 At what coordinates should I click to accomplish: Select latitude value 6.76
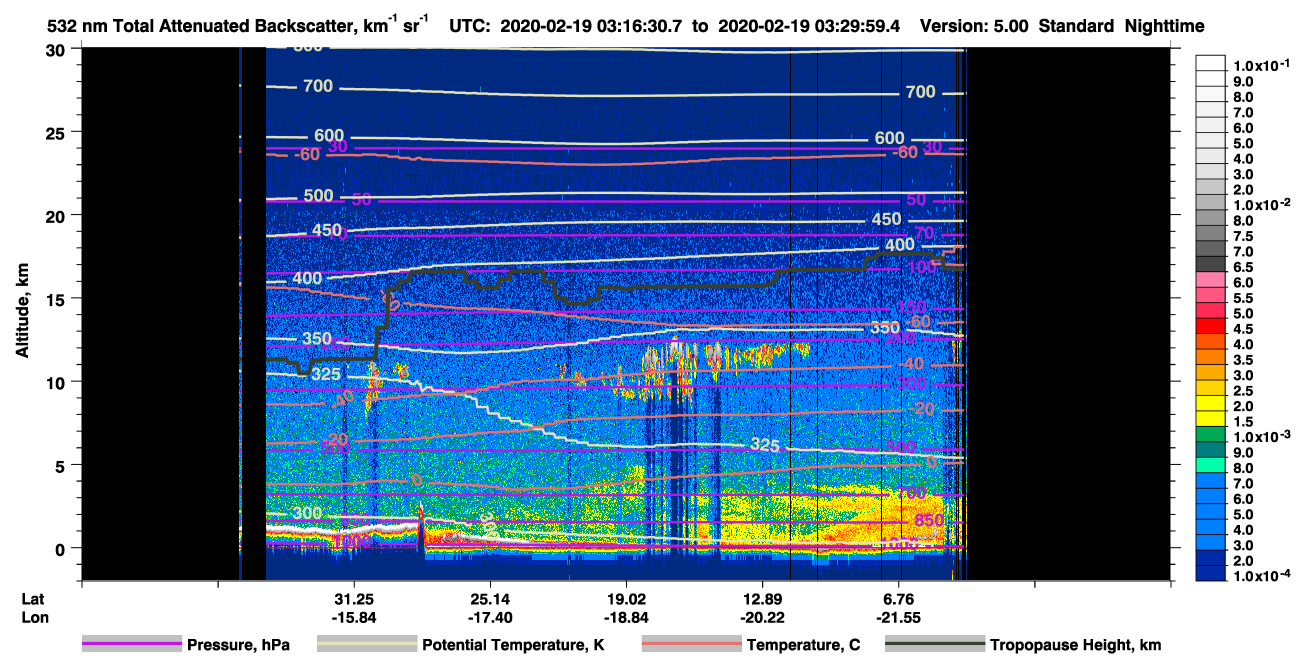900,599
